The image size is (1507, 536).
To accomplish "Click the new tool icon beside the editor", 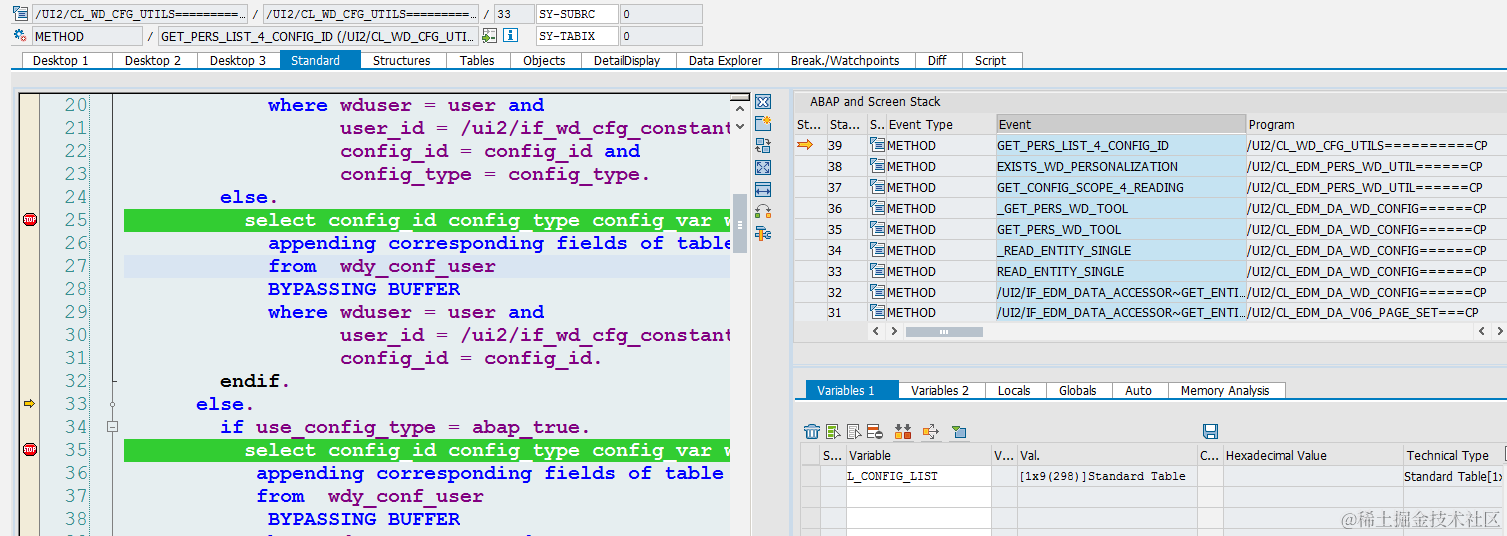I will tap(763, 124).
